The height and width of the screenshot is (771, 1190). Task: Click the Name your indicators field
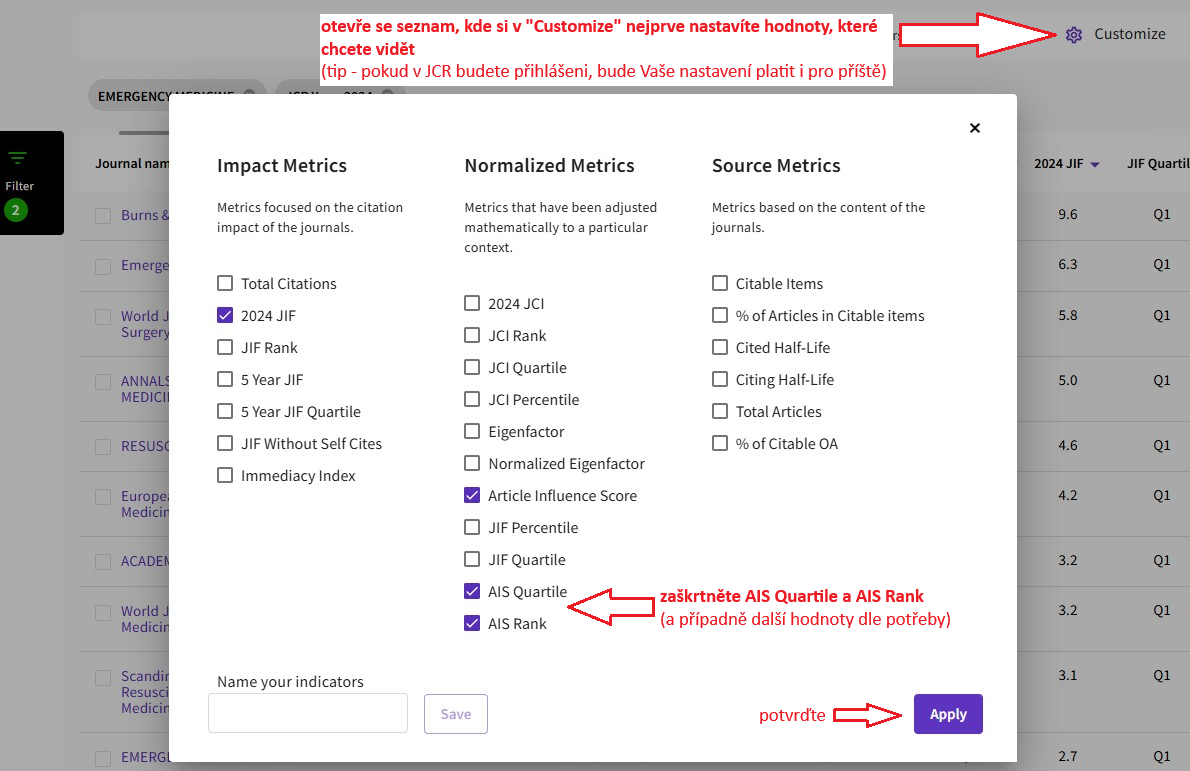pyautogui.click(x=308, y=714)
